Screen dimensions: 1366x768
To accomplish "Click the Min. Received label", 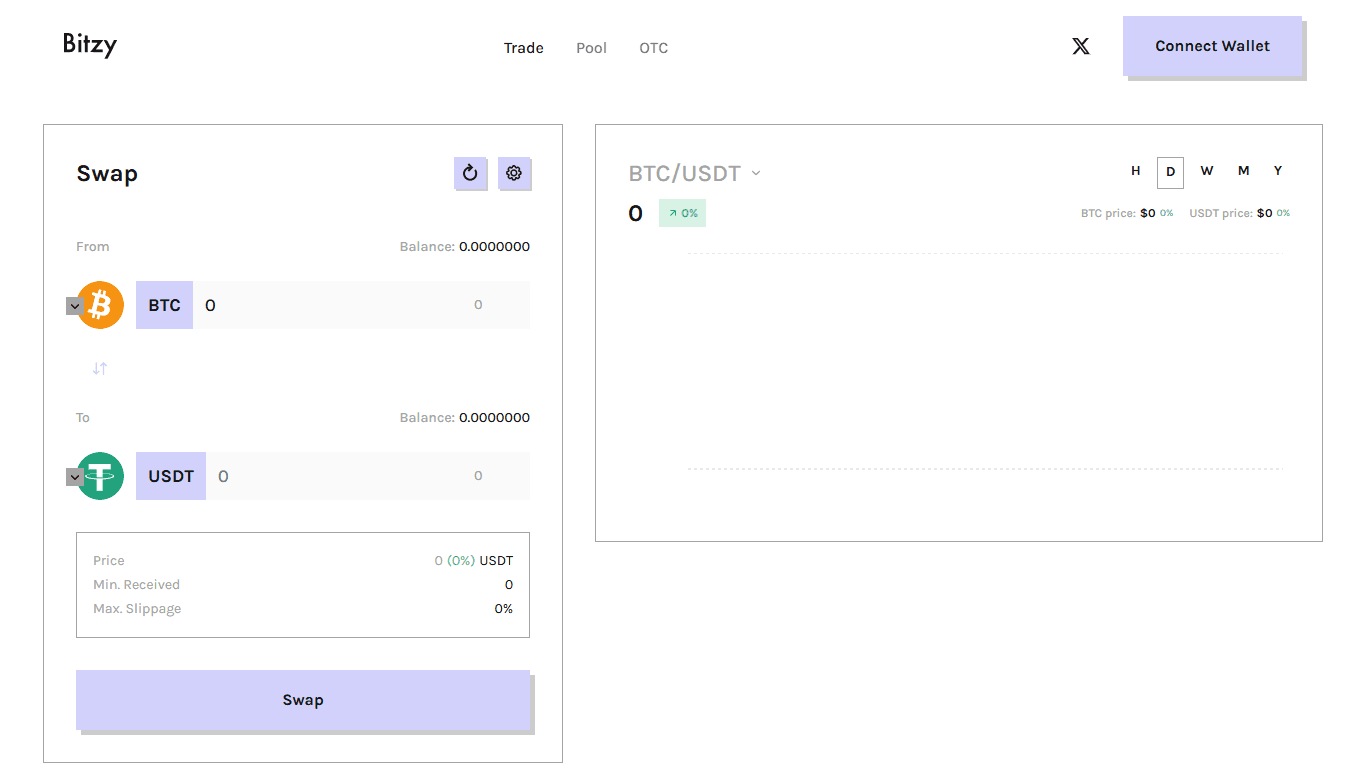I will coord(137,585).
